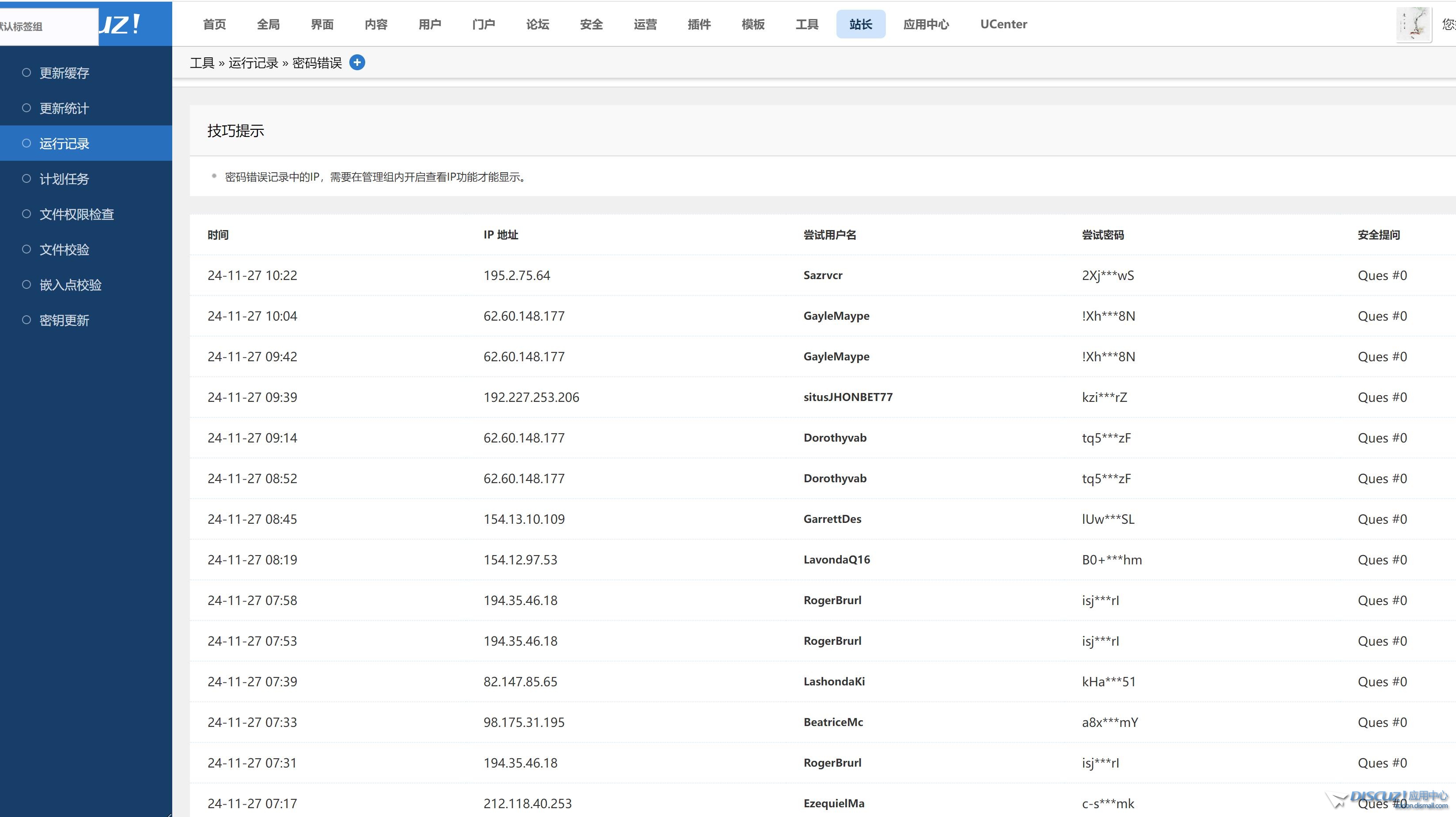Switch to the 内容 tab
Viewport: 1456px width, 817px height.
(376, 24)
